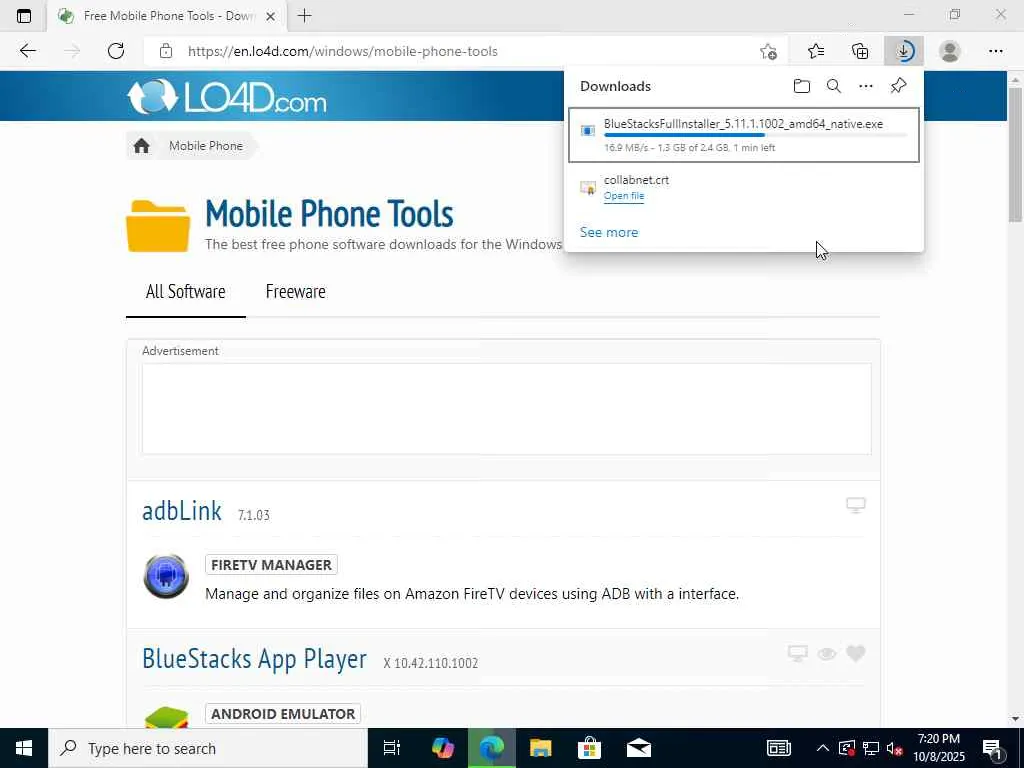Screen dimensions: 1024x768
Task: Click the address bar URL
Action: [x=342, y=51]
